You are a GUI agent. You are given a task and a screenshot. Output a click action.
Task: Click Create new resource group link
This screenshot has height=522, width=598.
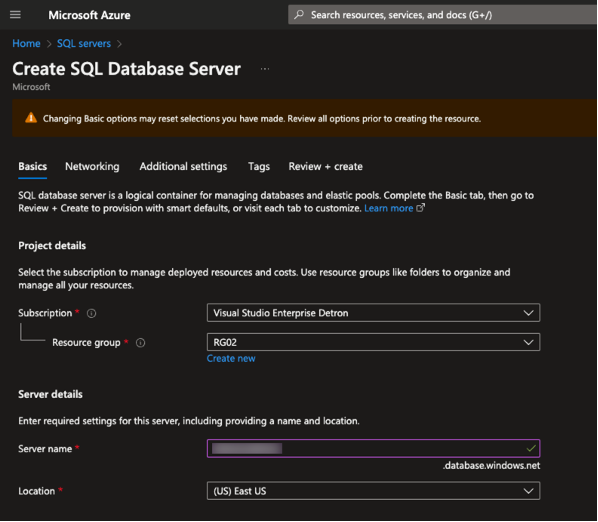(231, 358)
